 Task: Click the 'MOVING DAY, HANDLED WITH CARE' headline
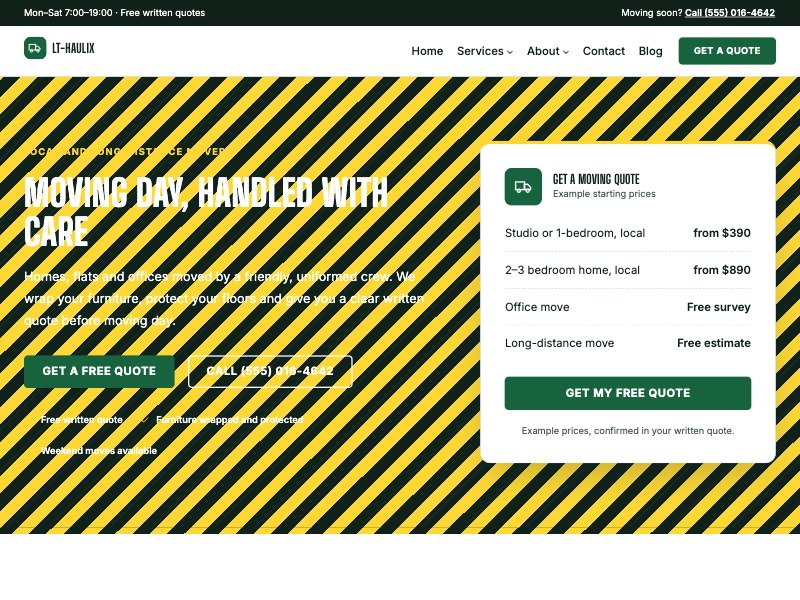[x=206, y=212]
